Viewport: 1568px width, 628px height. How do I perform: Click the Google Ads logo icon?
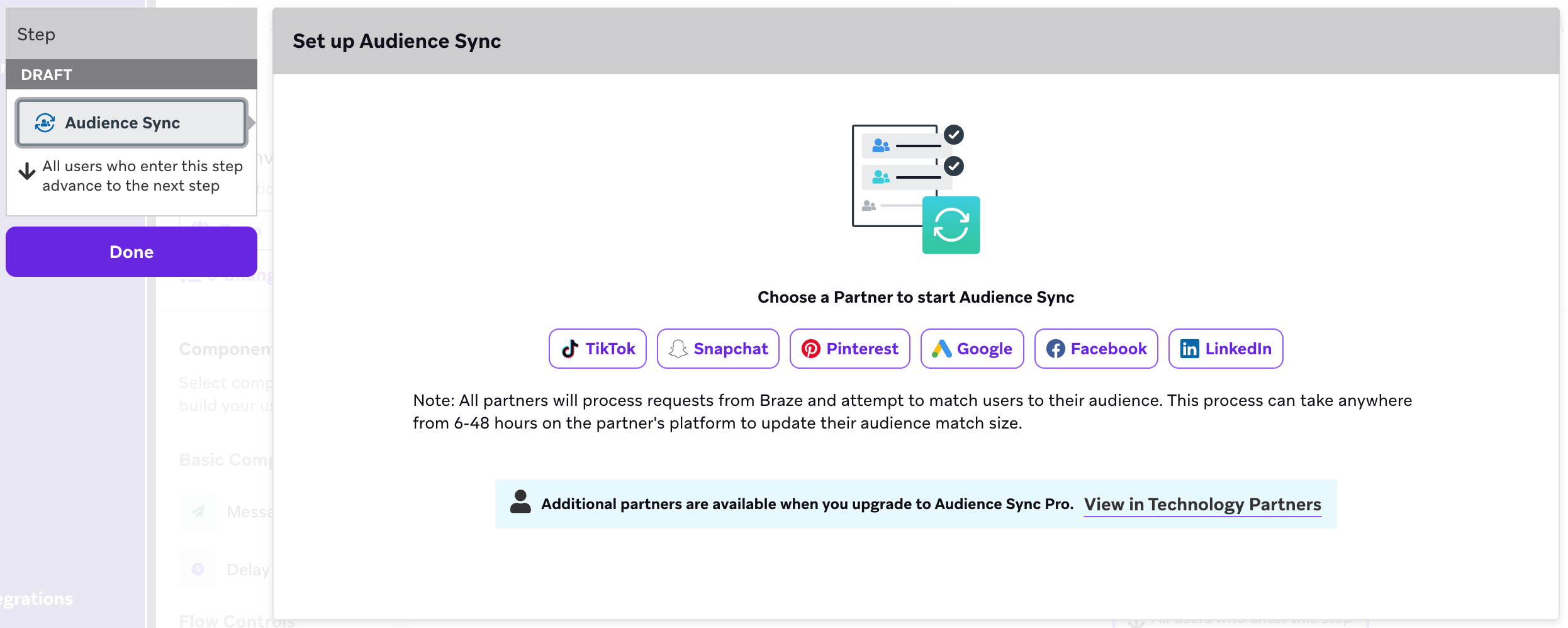pos(941,349)
